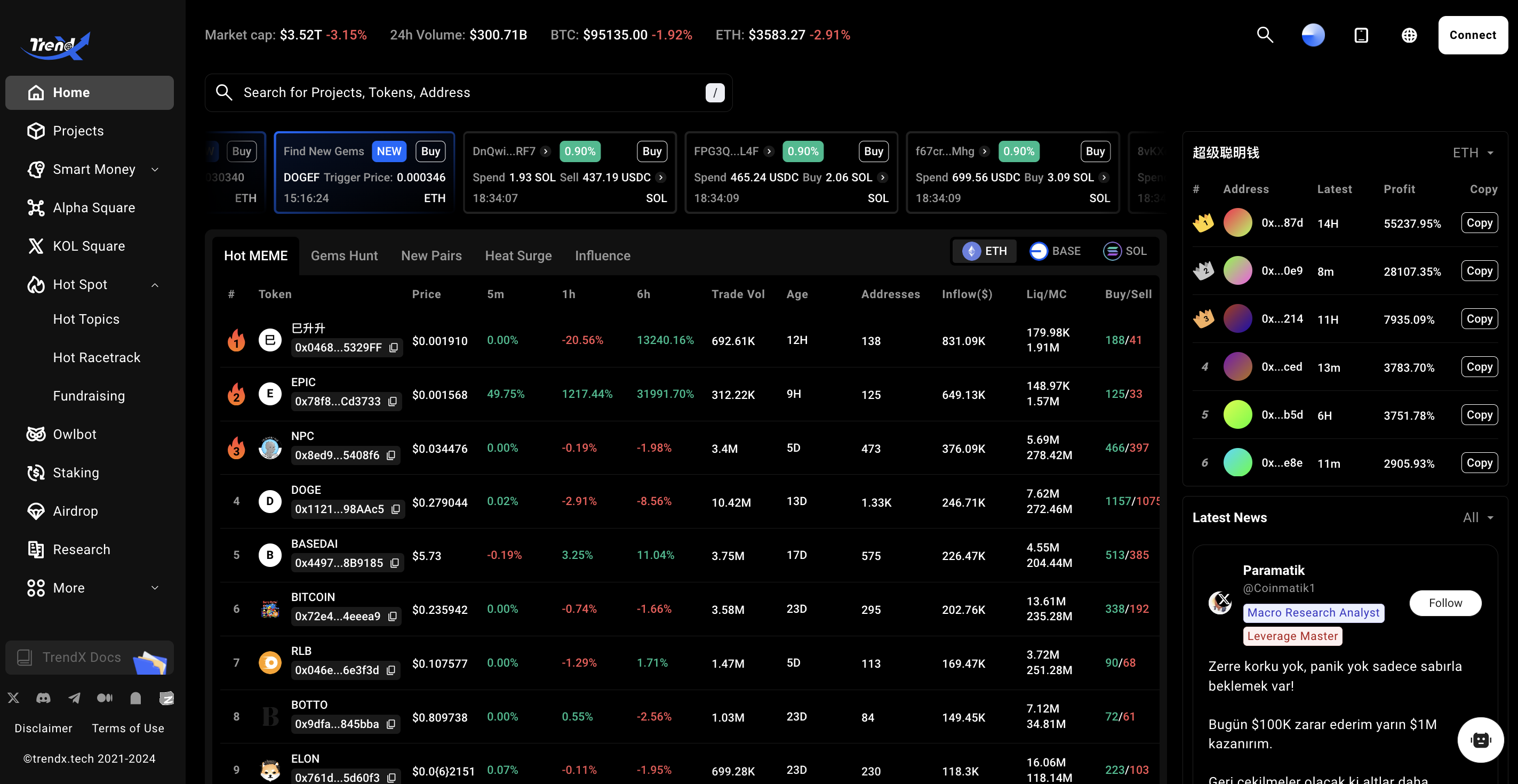This screenshot has height=784, width=1518.
Task: Switch to Gems Hunt tab
Action: coord(344,255)
